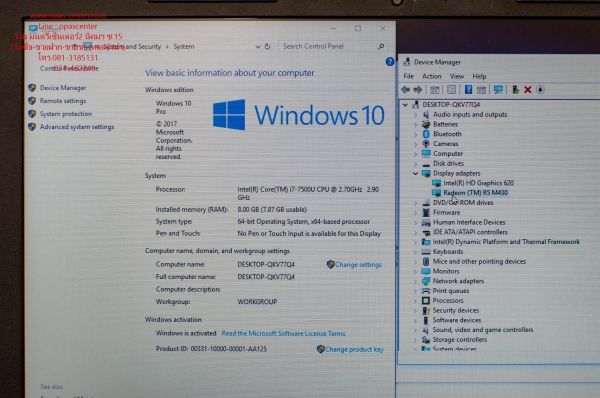Image resolution: width=600 pixels, height=398 pixels.
Task: Click Scan for hardware changes monitor icon
Action: point(498,90)
